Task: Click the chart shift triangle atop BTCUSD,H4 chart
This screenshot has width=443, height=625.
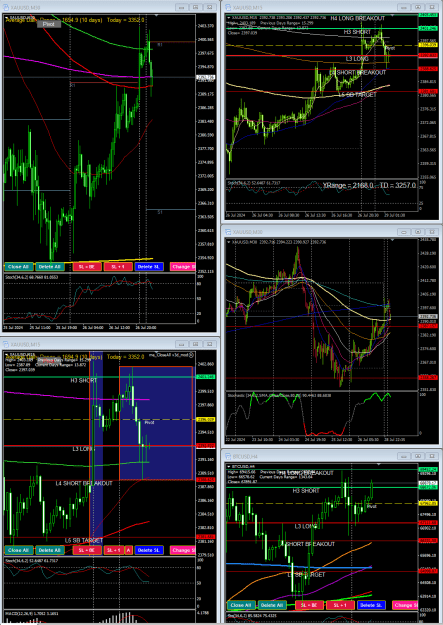Action: [x=378, y=464]
